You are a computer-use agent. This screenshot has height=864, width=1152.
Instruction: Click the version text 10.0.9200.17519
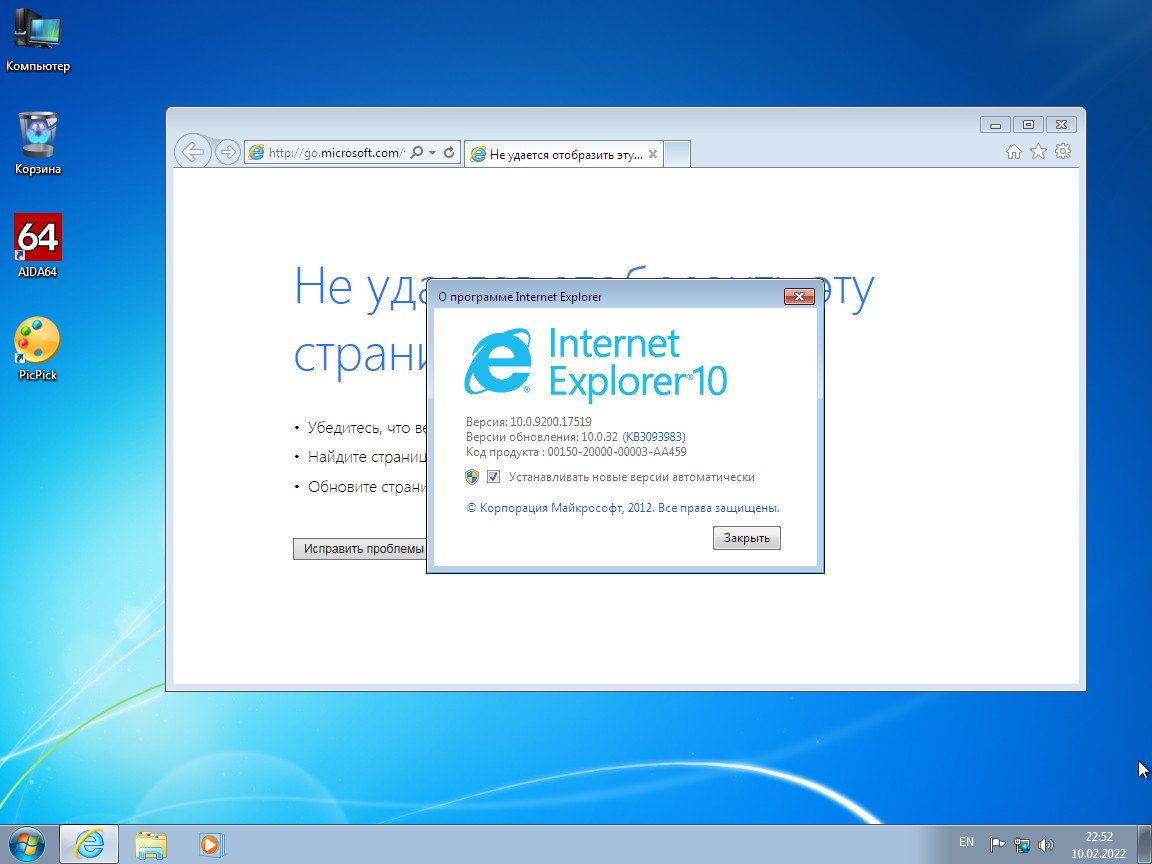point(551,422)
